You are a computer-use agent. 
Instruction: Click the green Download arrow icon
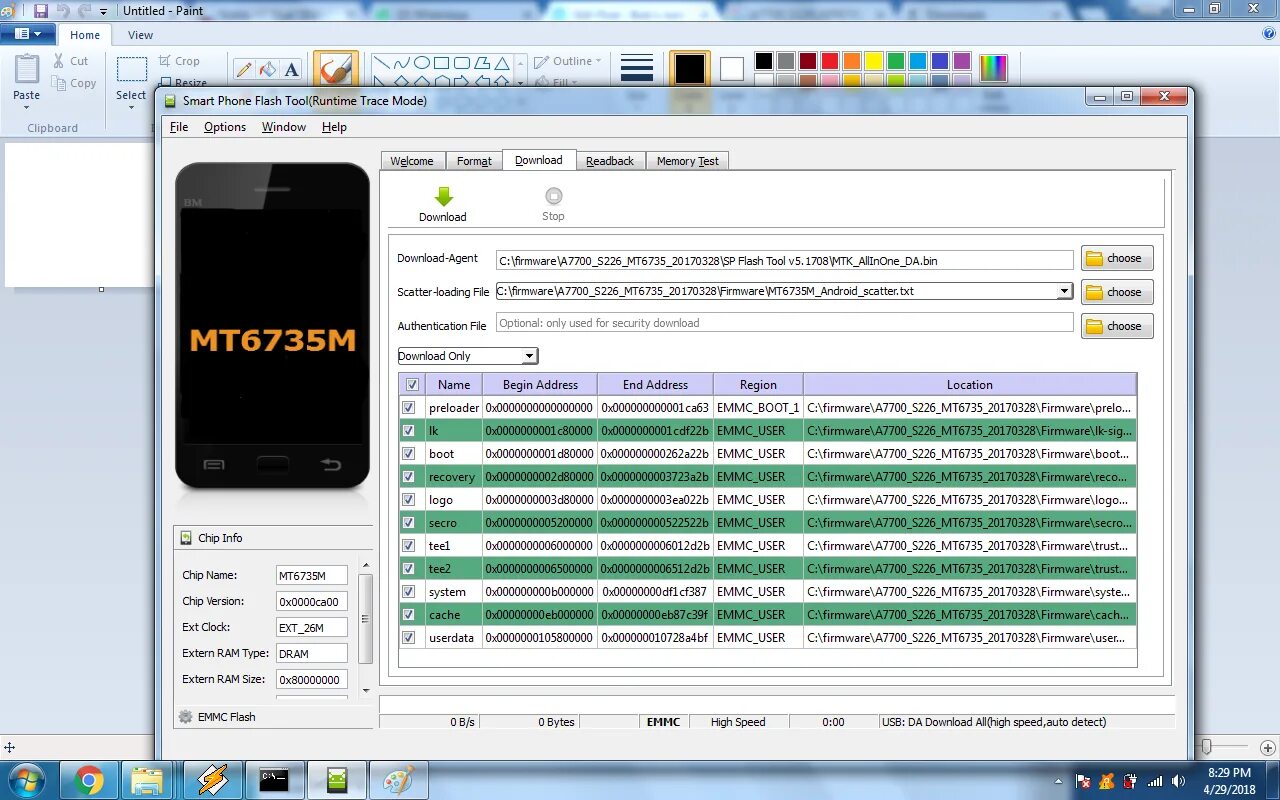click(444, 197)
